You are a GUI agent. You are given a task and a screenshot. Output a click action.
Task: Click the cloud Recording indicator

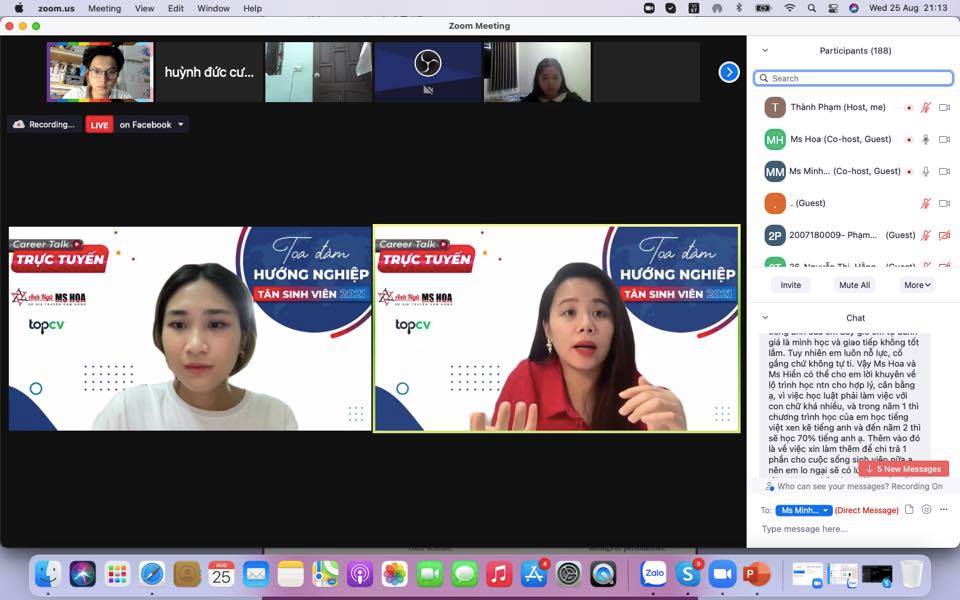coord(45,125)
